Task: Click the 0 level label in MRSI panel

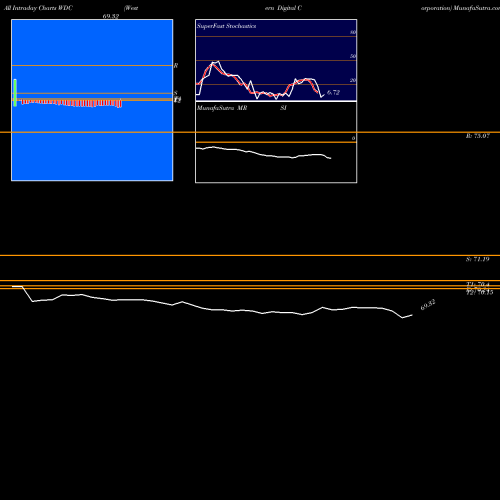Action: tap(354, 138)
